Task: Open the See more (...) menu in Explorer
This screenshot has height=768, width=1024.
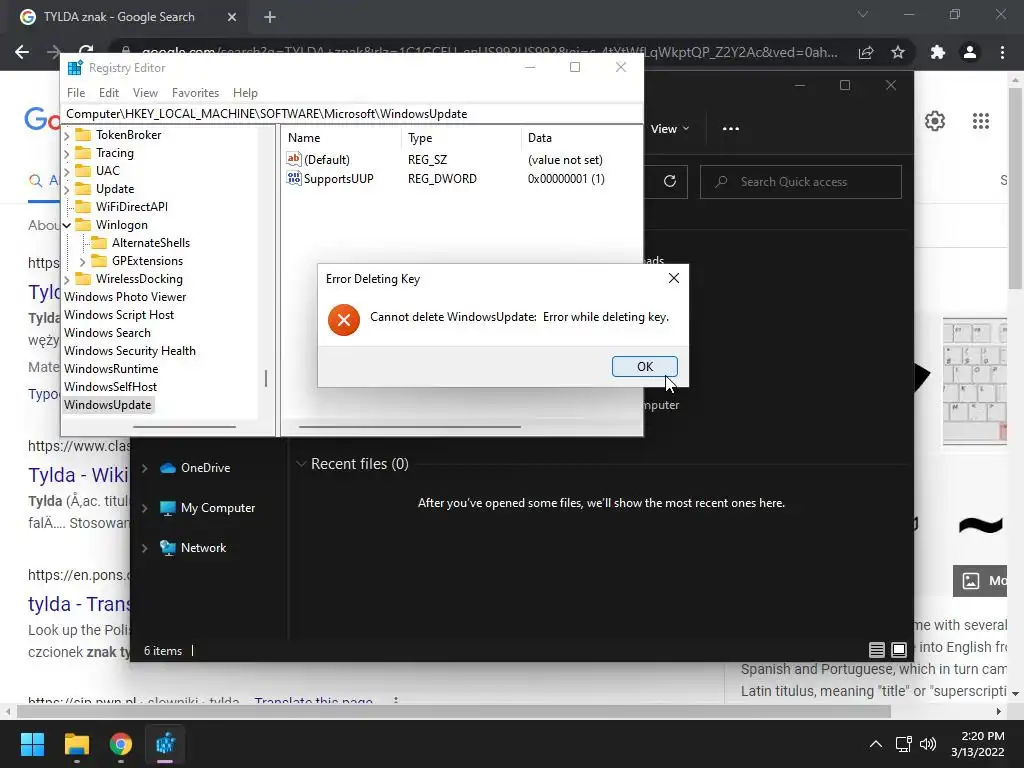Action: click(731, 129)
